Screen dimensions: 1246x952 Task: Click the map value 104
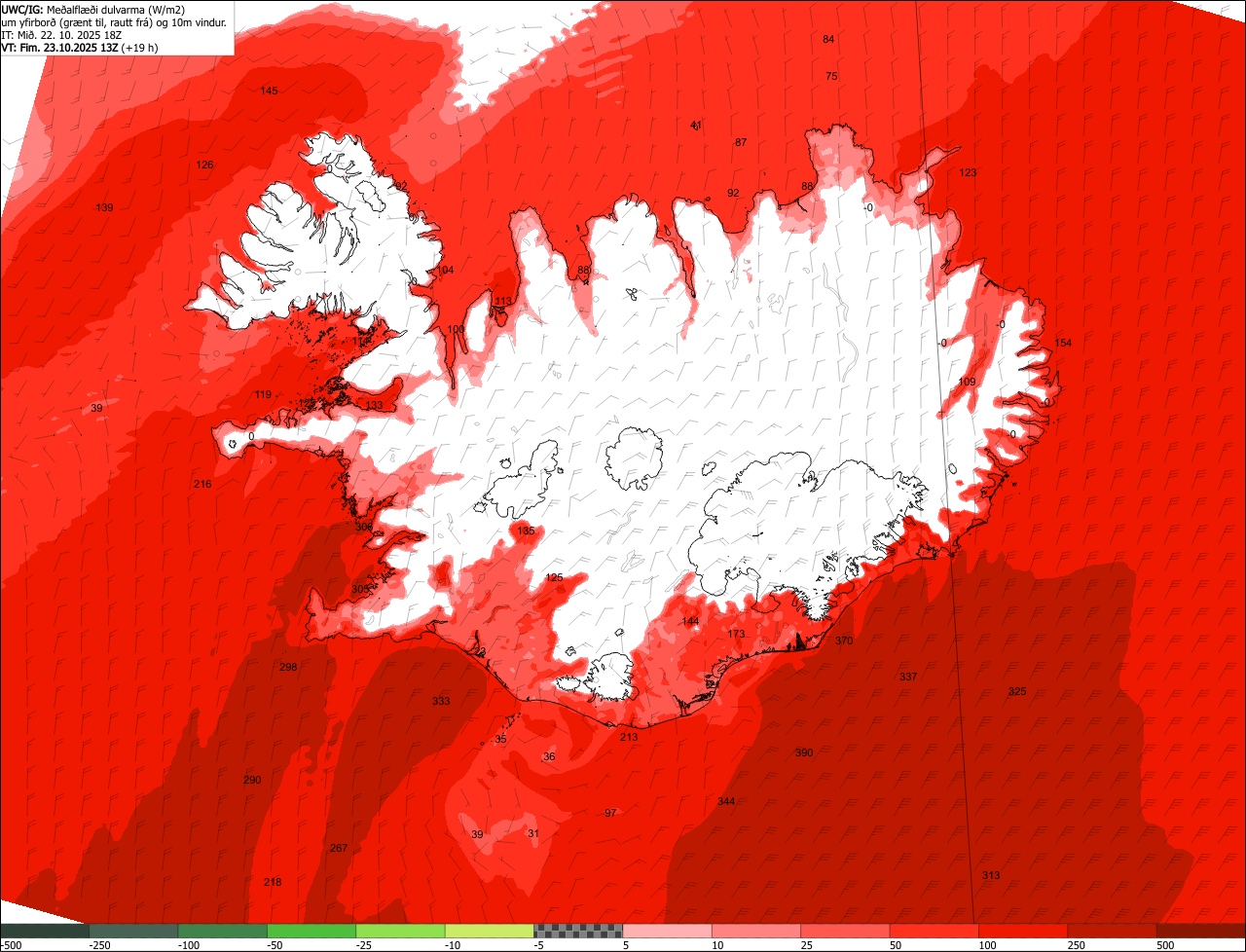pyautogui.click(x=445, y=270)
